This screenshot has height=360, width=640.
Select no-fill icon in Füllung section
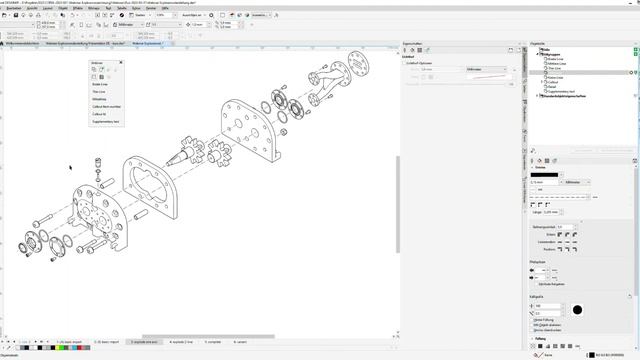[533, 346]
